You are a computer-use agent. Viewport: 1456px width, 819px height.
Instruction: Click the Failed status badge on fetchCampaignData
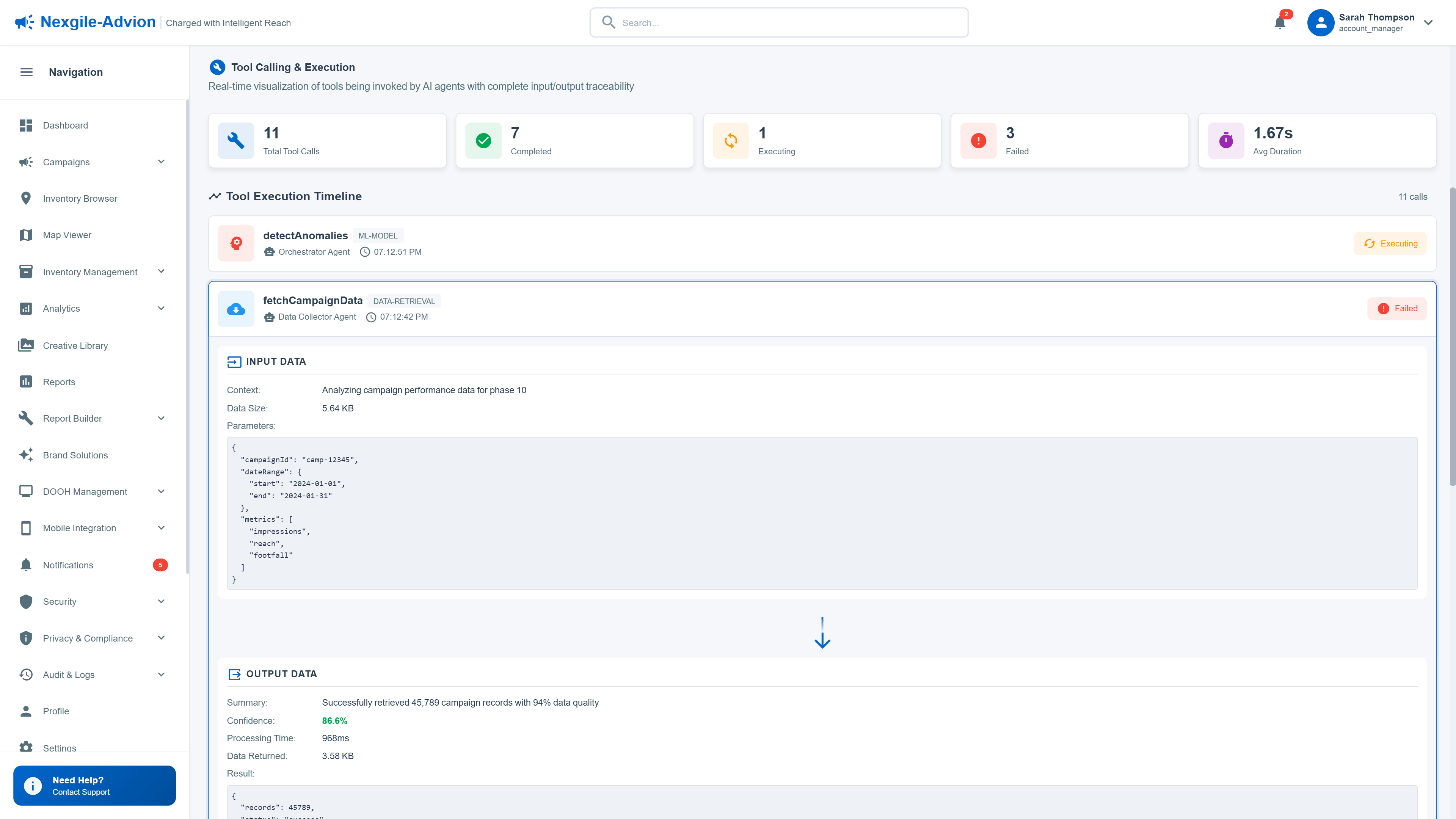[x=1396, y=309]
